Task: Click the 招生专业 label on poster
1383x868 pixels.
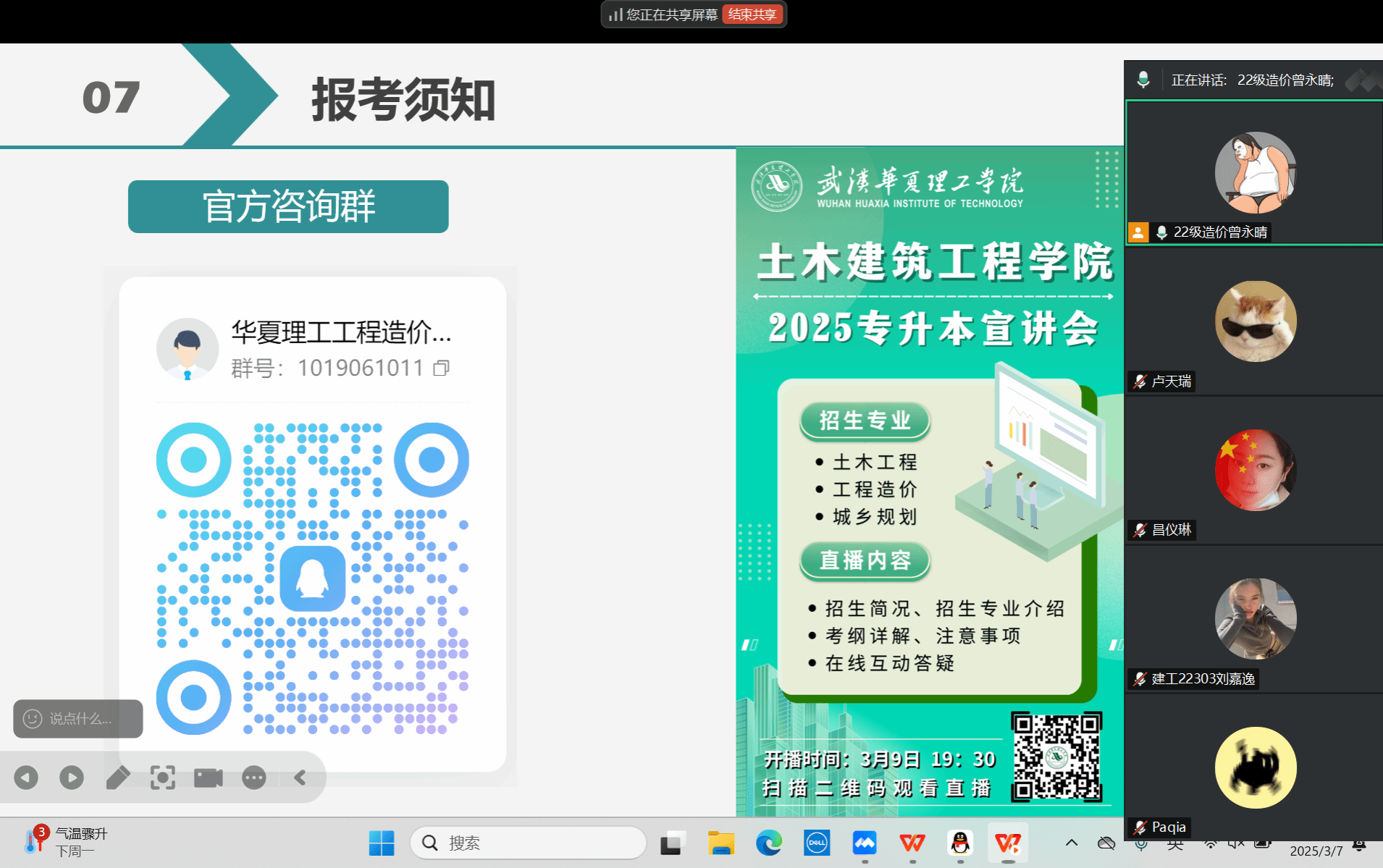Action: (x=865, y=421)
